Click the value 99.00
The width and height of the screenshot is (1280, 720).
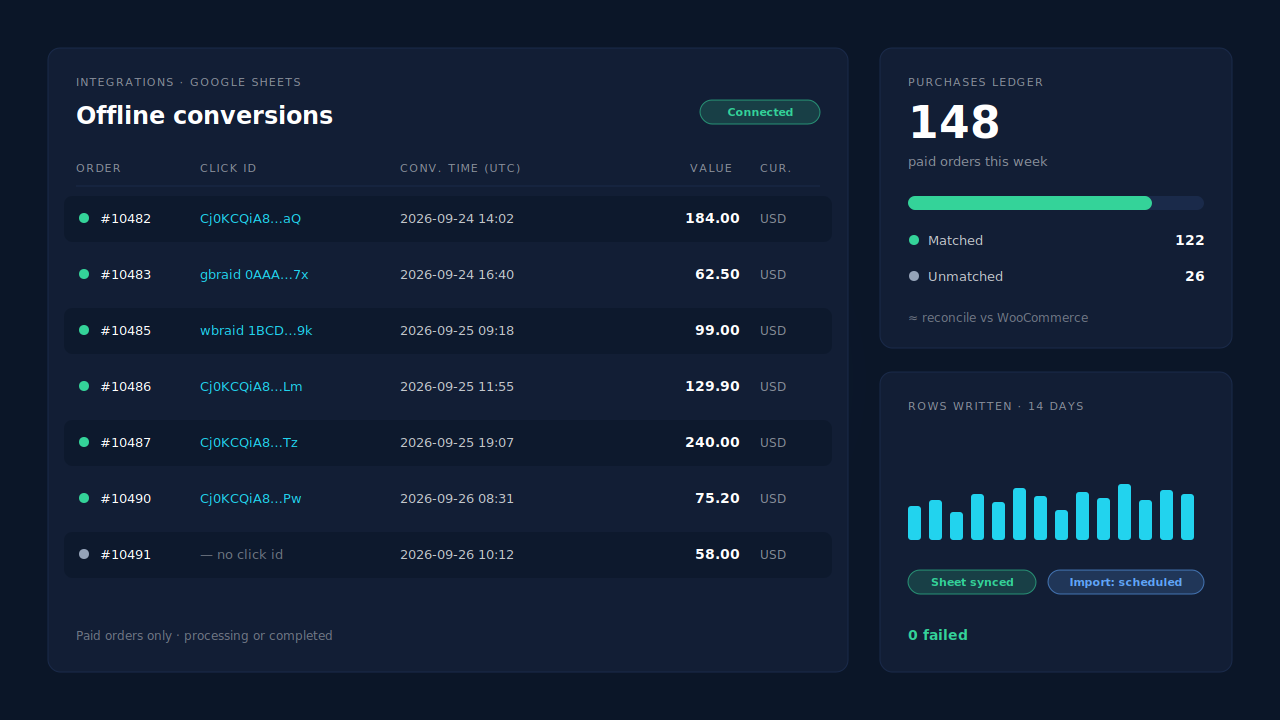point(717,330)
